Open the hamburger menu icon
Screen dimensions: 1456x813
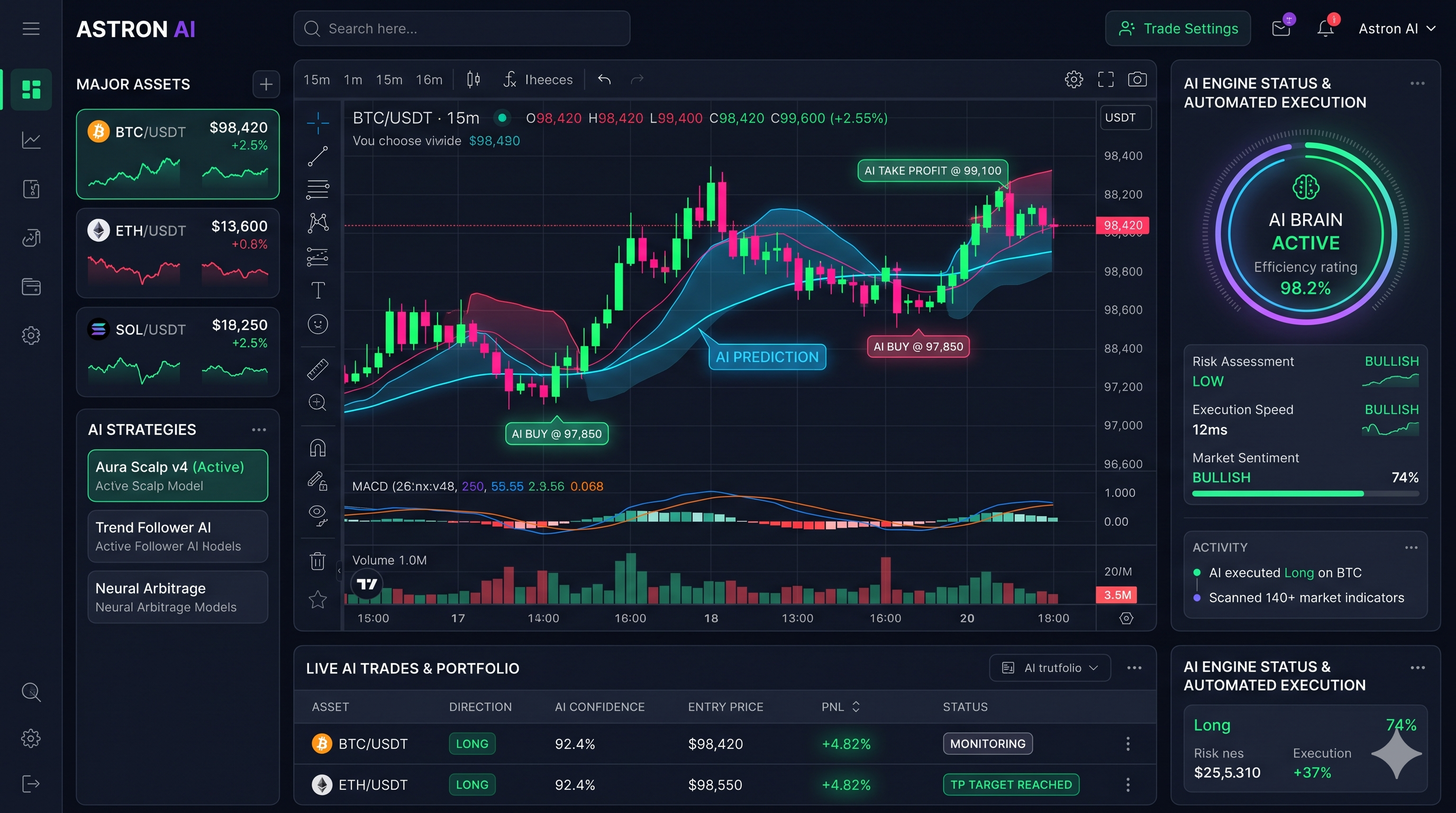click(x=31, y=29)
